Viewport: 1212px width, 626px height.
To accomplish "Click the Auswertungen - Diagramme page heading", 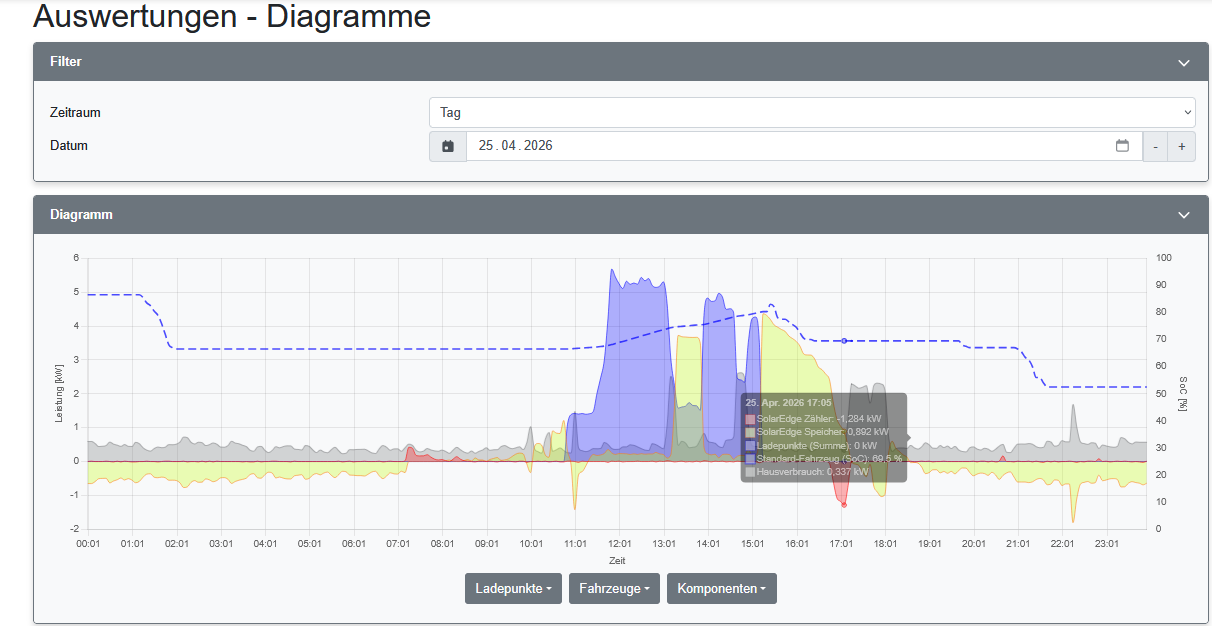I will [232, 17].
